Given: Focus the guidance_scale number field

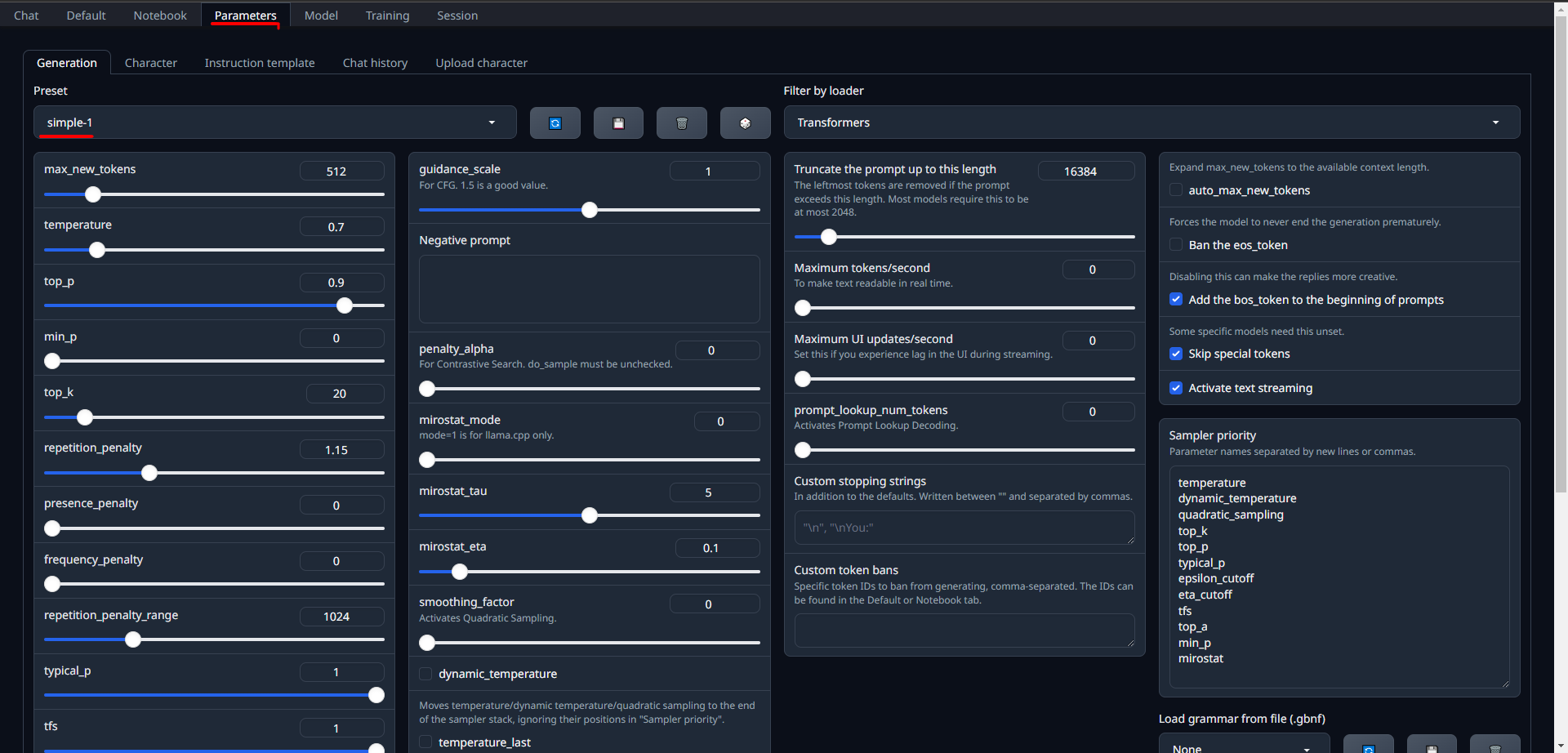Looking at the screenshot, I should pos(715,171).
